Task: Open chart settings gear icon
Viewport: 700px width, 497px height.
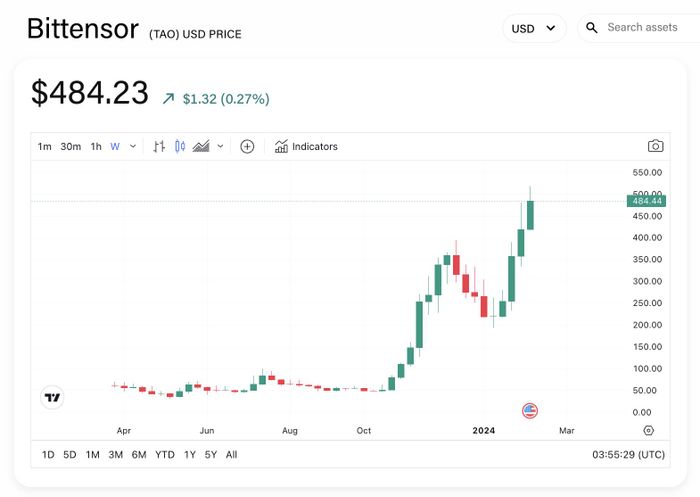Action: 649,430
